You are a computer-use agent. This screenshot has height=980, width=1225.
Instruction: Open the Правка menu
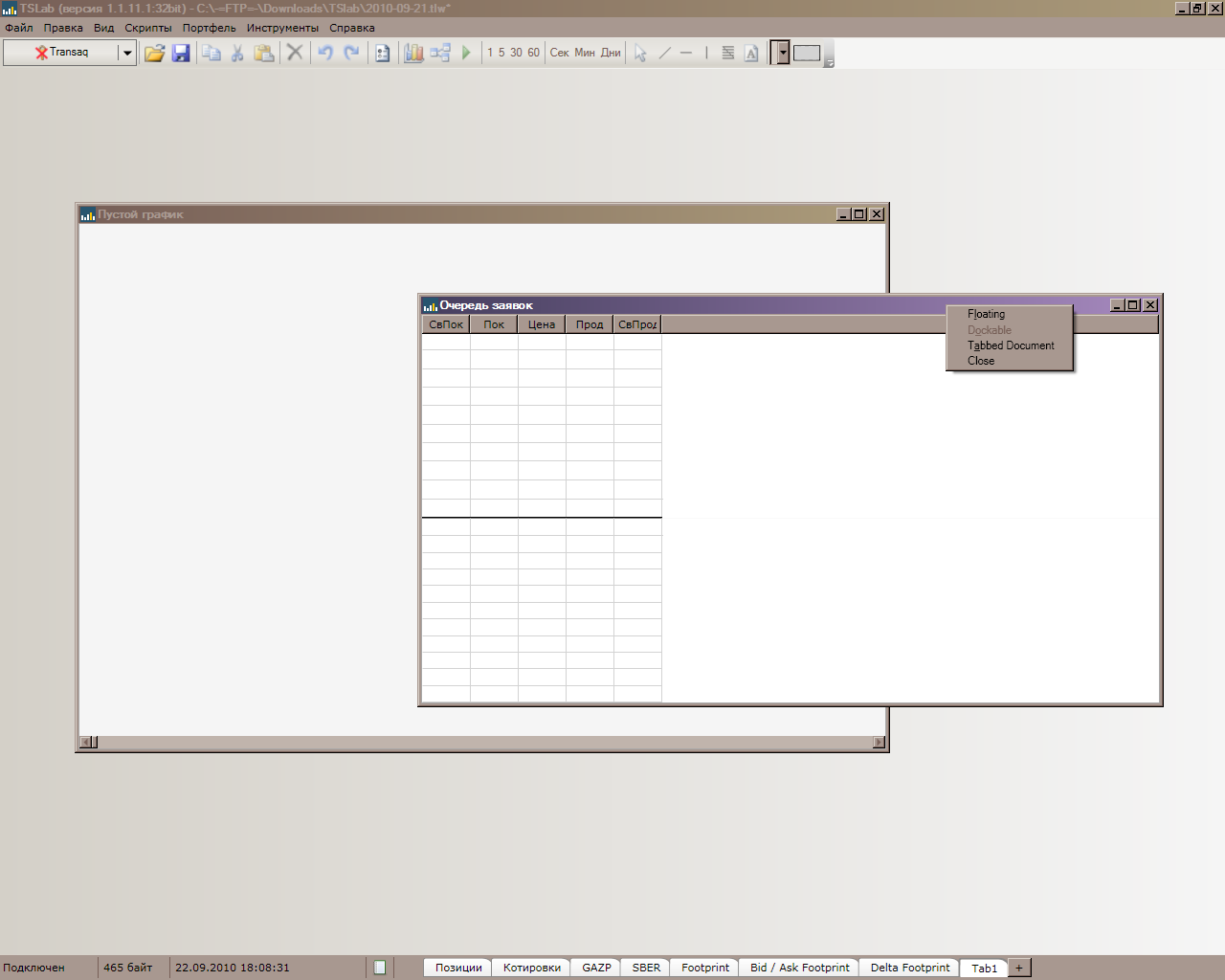(63, 28)
